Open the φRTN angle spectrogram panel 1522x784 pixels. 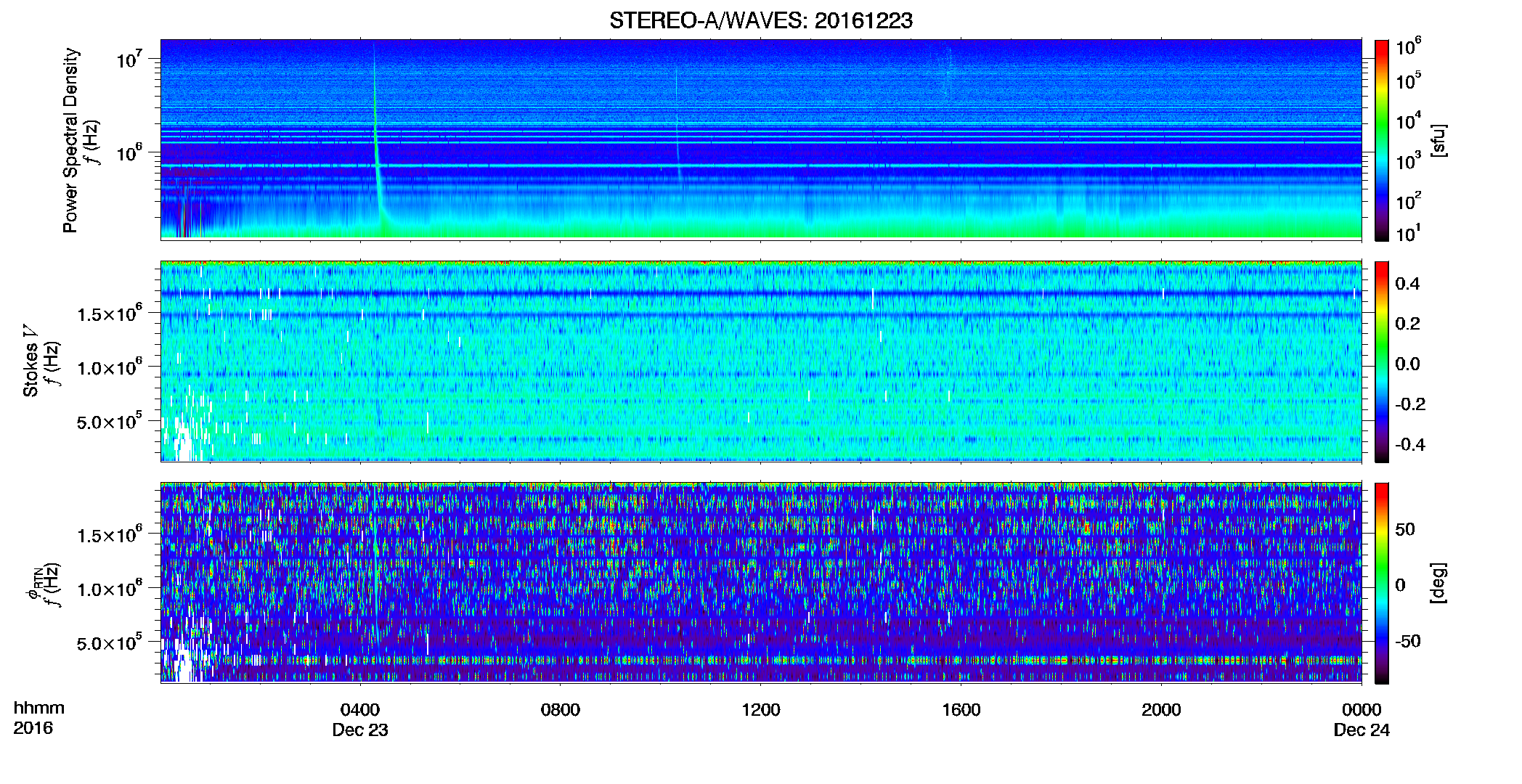761,582
